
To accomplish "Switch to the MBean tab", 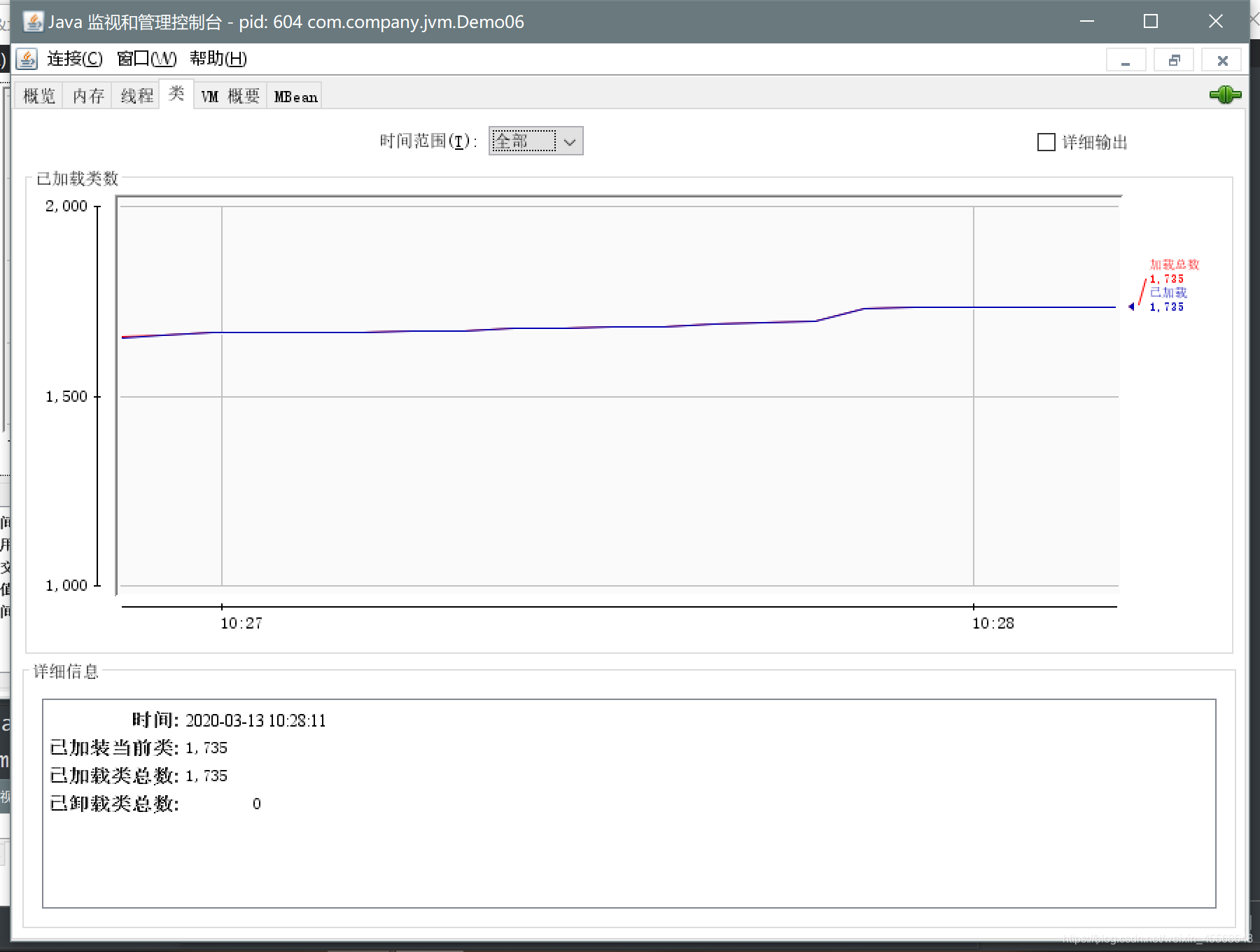I will pos(295,96).
